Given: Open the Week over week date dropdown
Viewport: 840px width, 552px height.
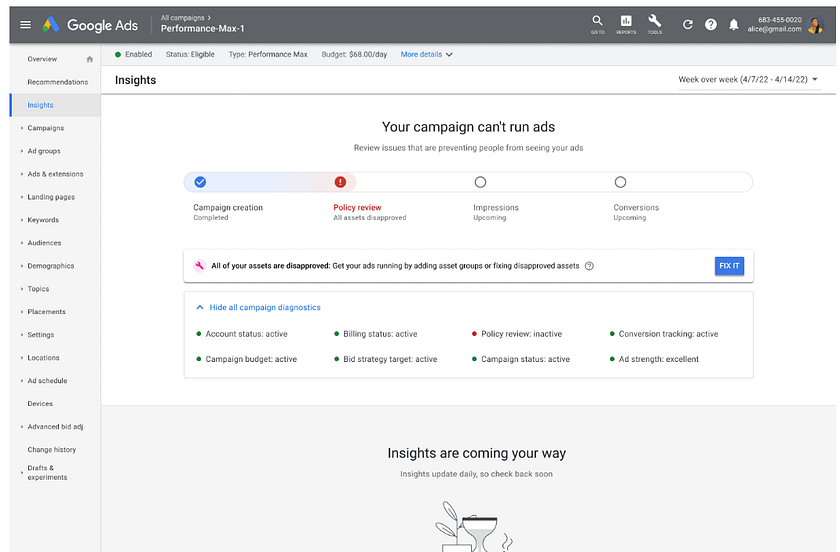Looking at the screenshot, I should tap(748, 79).
